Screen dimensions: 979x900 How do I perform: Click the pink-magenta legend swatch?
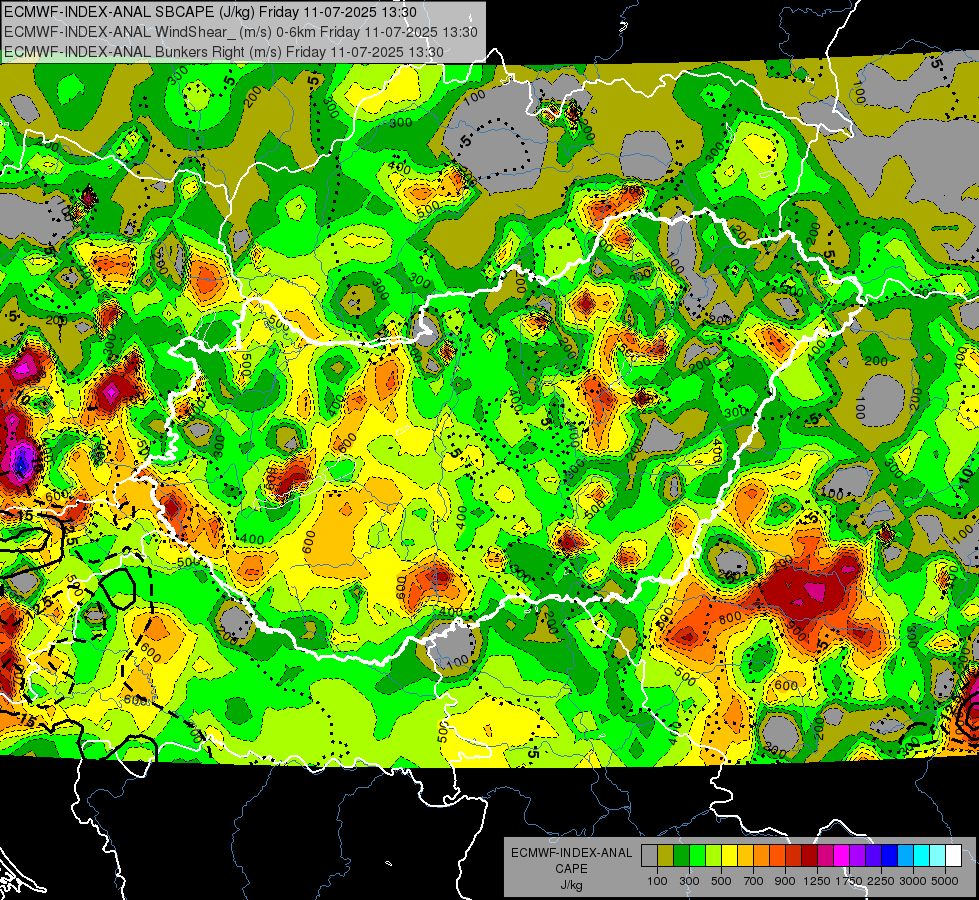825,856
